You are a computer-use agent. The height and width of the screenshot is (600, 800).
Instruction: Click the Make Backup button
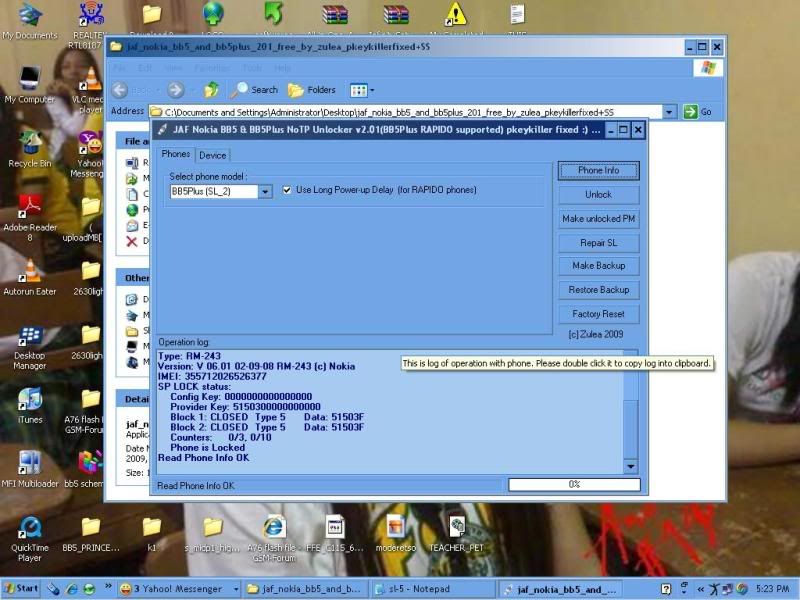coord(598,266)
